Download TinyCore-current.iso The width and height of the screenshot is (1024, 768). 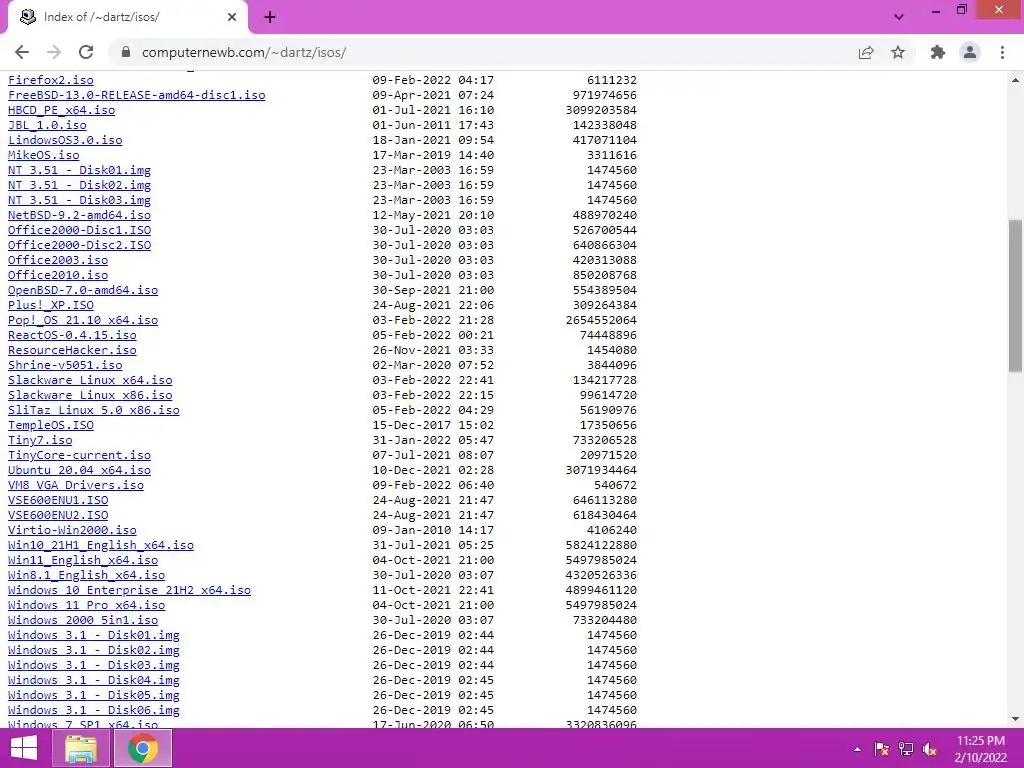coord(80,455)
